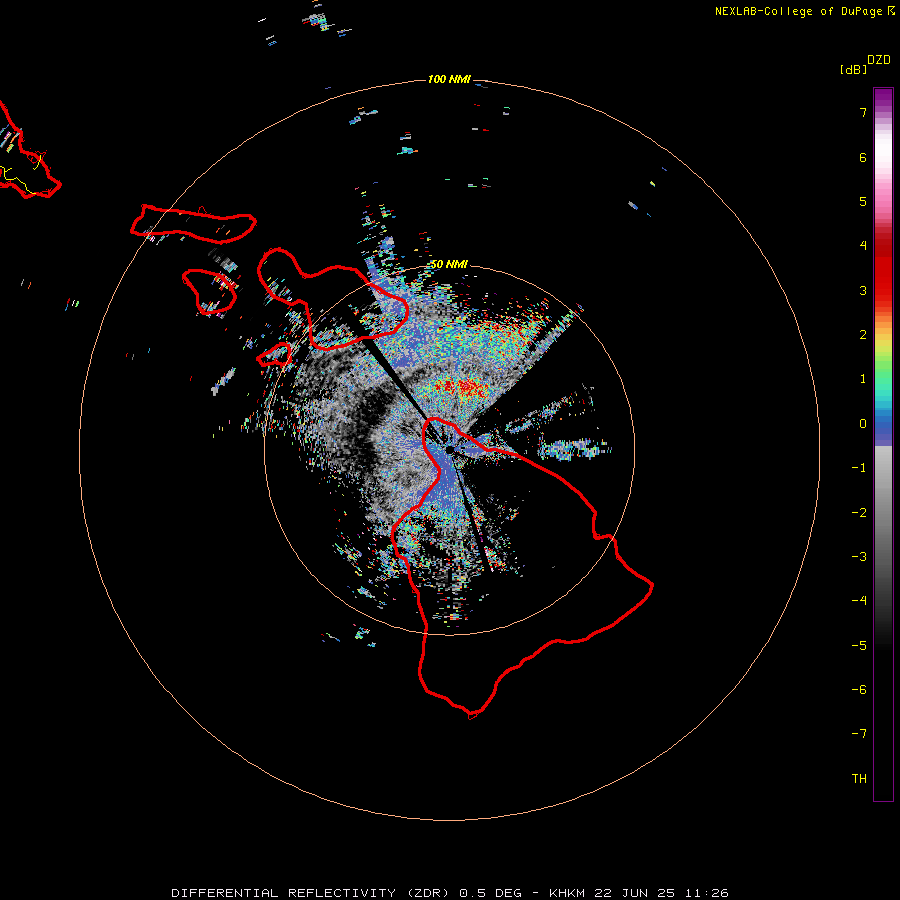Click the -2 value on color scale
The image size is (900, 900).
click(859, 513)
